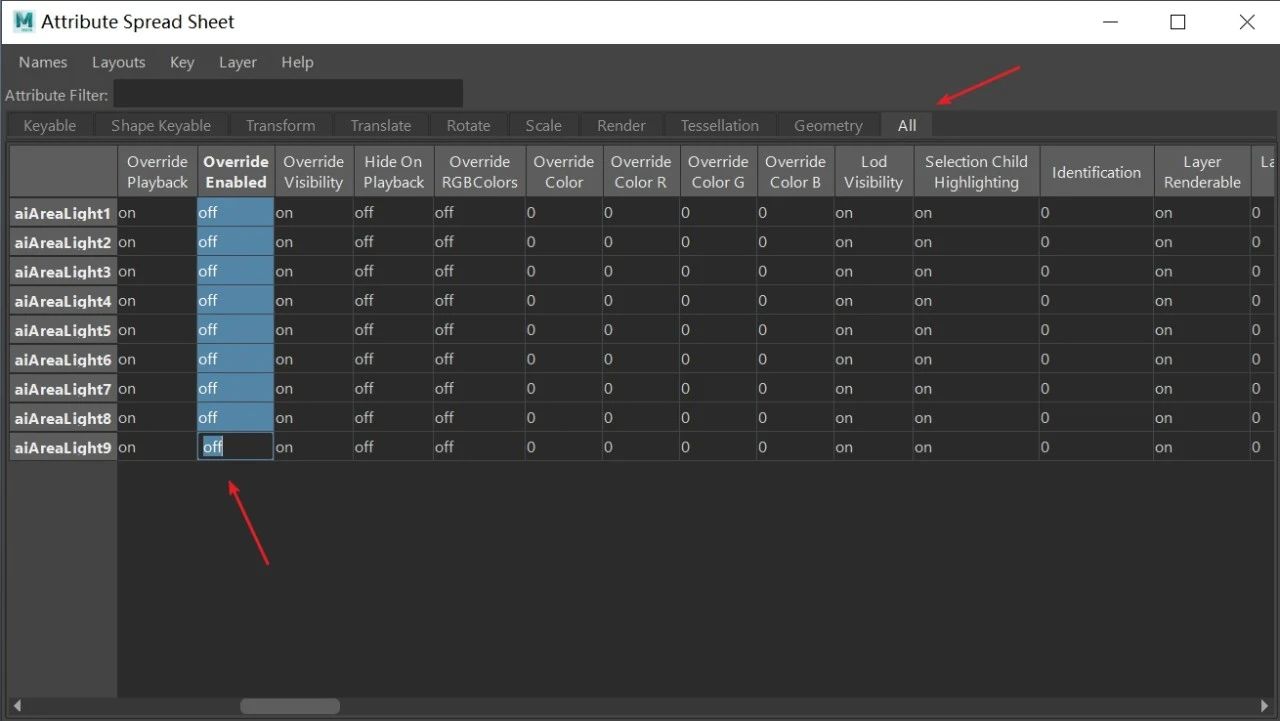Open the Key menu
The width and height of the screenshot is (1280, 721).
pos(182,62)
